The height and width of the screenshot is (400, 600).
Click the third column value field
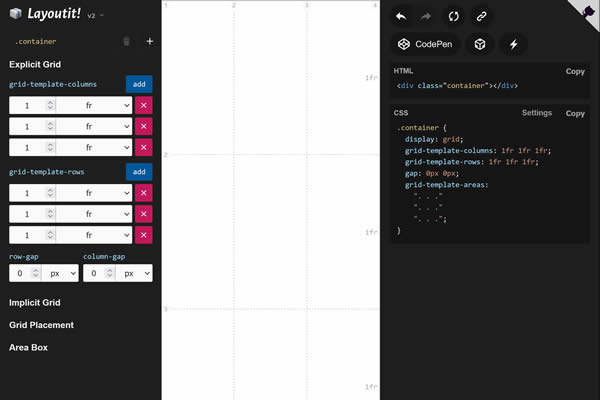coord(33,147)
